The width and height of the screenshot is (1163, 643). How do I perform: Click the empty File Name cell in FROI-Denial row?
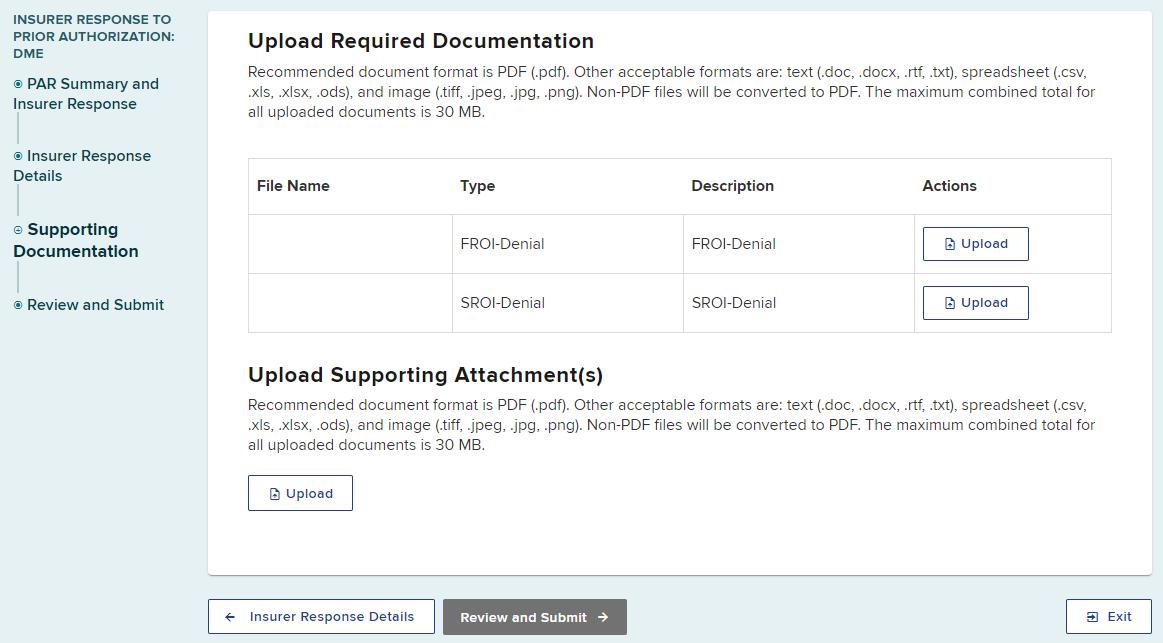point(349,243)
